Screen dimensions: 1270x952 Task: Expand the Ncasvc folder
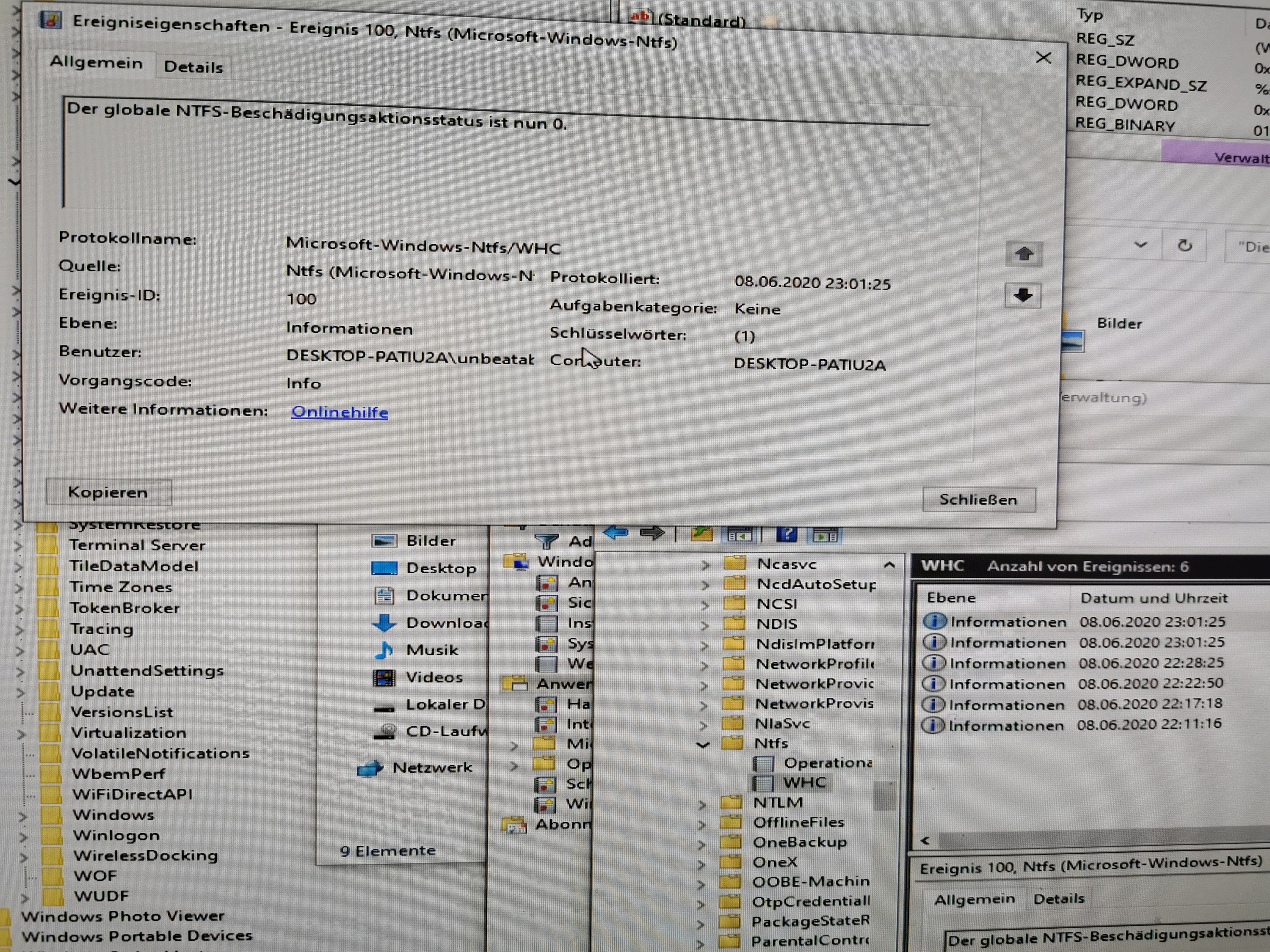click(x=705, y=565)
